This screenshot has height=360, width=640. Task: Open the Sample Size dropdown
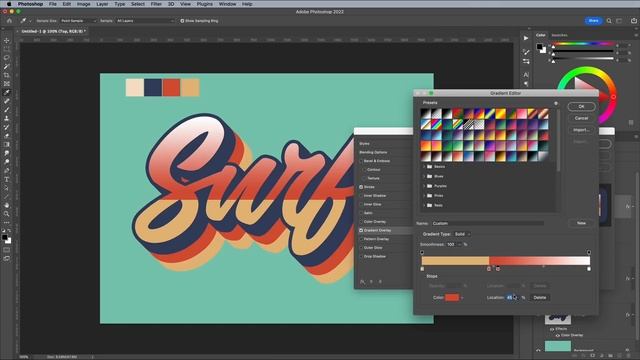pyautogui.click(x=78, y=21)
